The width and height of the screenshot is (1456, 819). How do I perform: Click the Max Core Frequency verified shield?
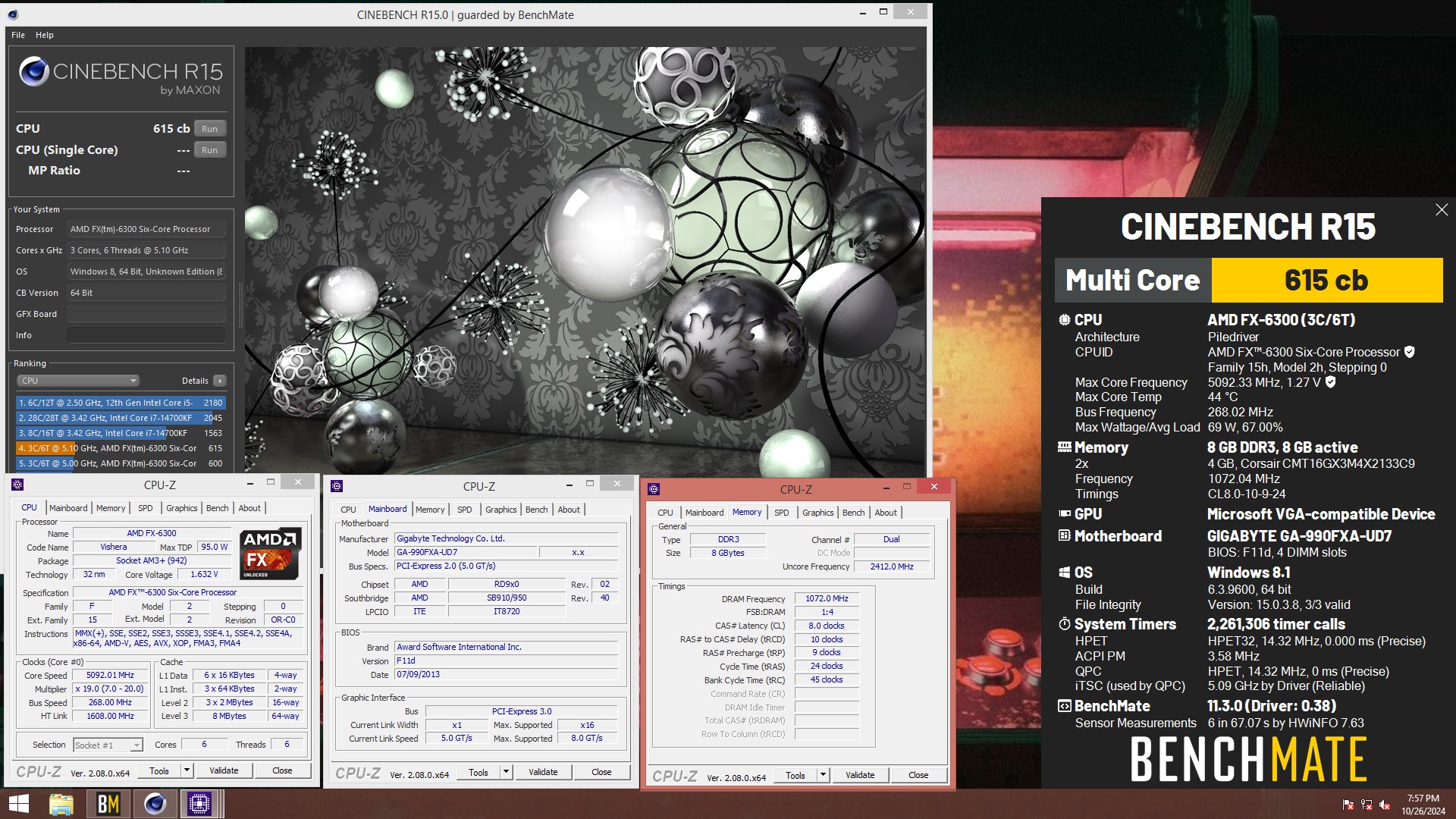click(1330, 382)
